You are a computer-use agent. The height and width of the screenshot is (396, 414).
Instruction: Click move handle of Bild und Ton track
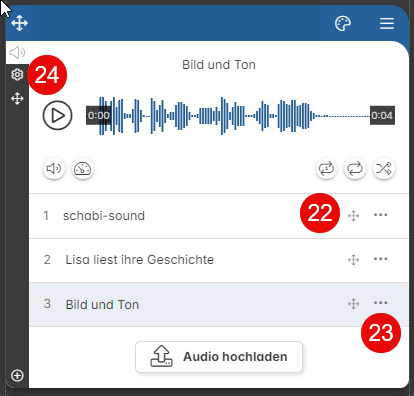click(353, 304)
